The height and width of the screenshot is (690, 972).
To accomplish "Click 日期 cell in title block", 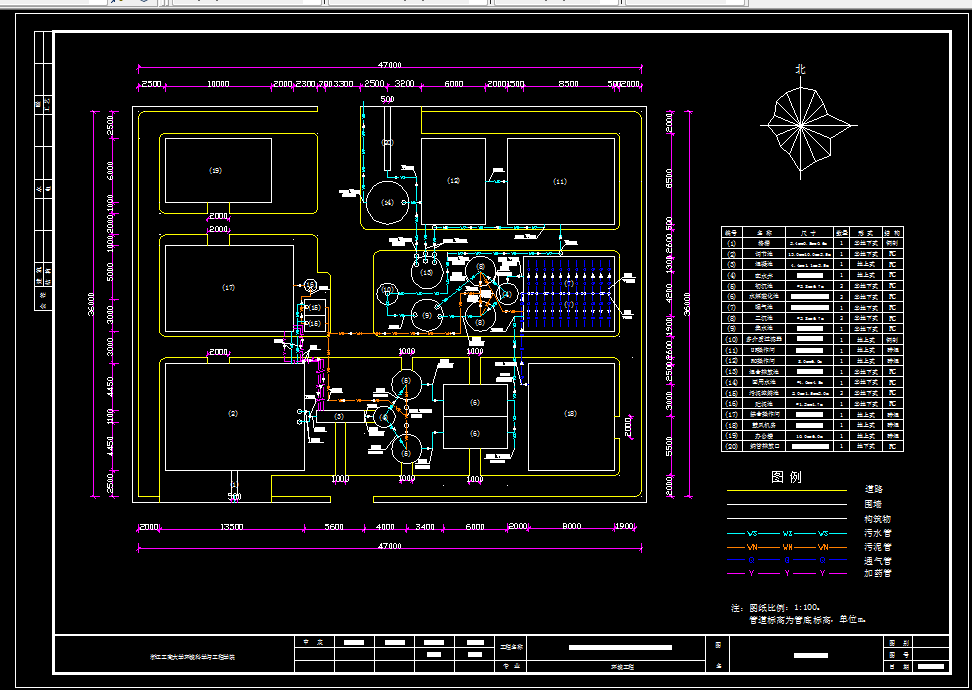I will [898, 666].
